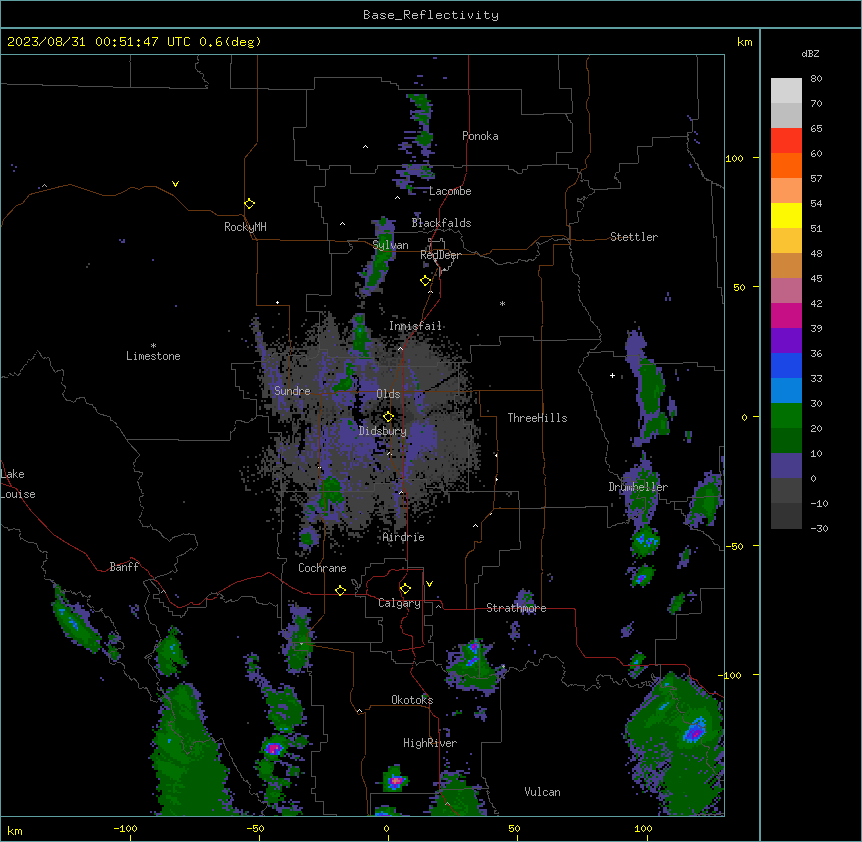
Task: Pick the bright green 20-30 dBZ swatch
Action: (786, 416)
